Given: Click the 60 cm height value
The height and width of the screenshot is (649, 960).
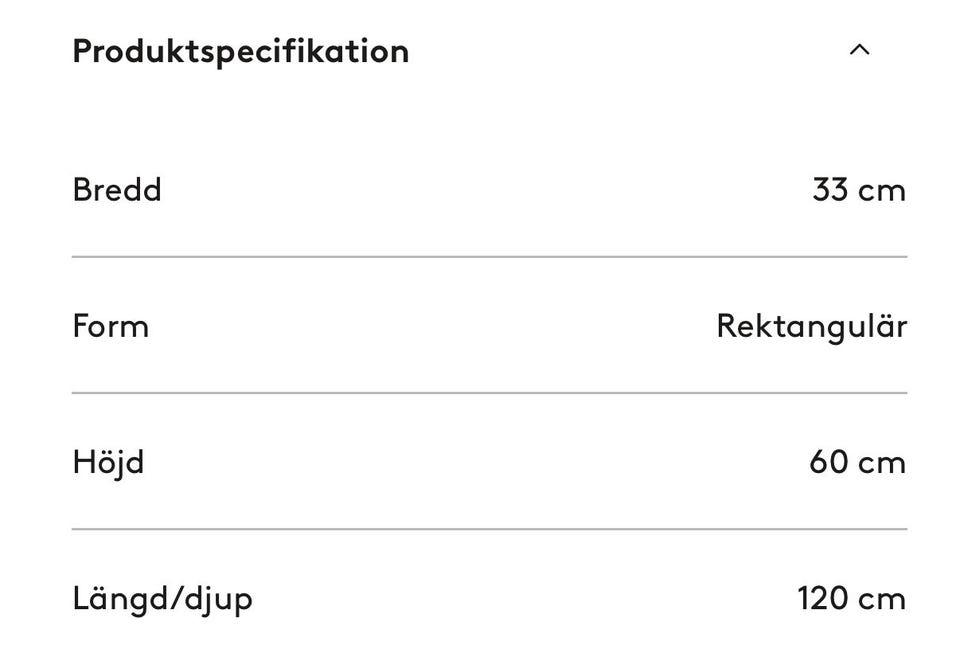Looking at the screenshot, I should pyautogui.click(x=857, y=462).
